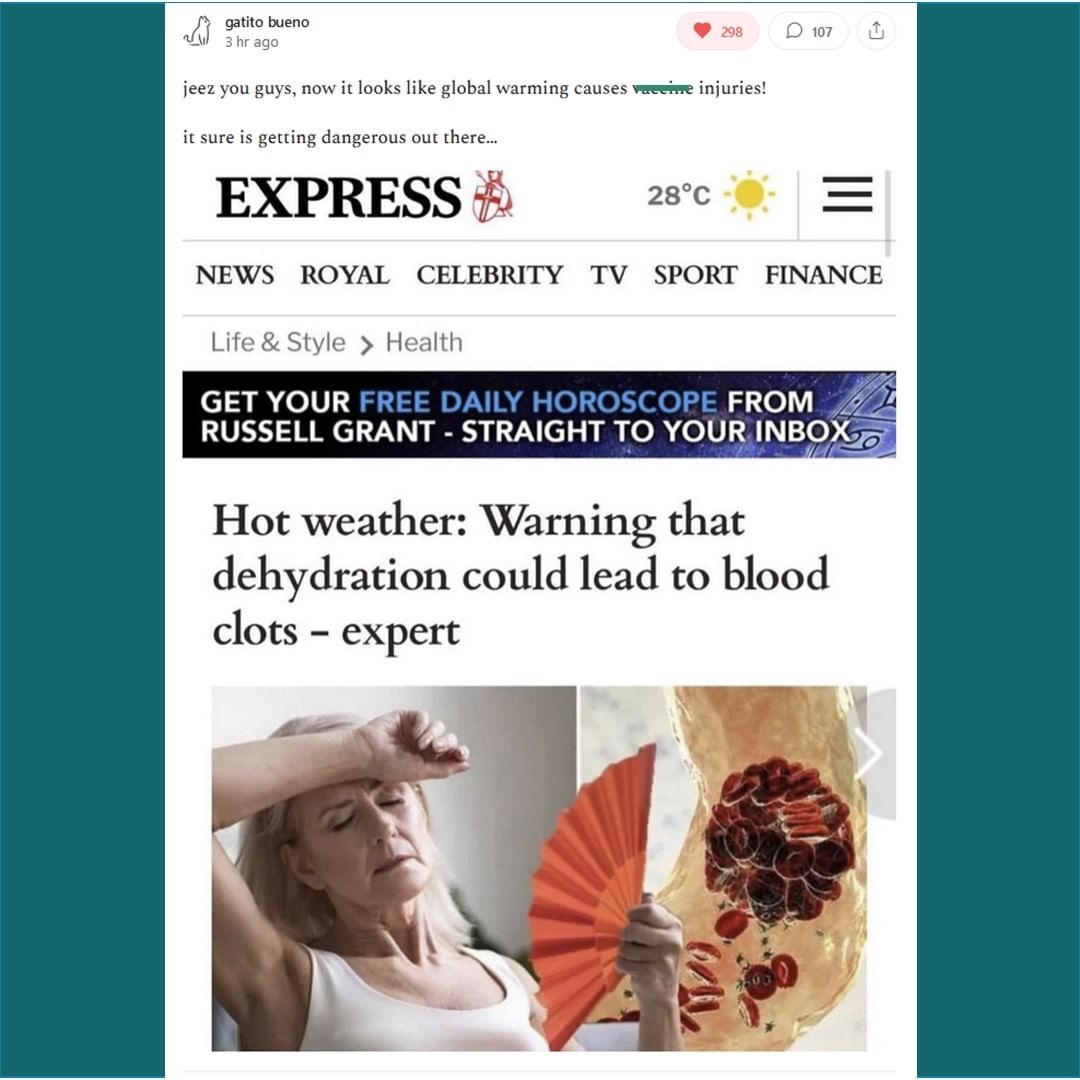Click the Life & Style breadcrumb
This screenshot has width=1080, height=1080.
(x=278, y=342)
